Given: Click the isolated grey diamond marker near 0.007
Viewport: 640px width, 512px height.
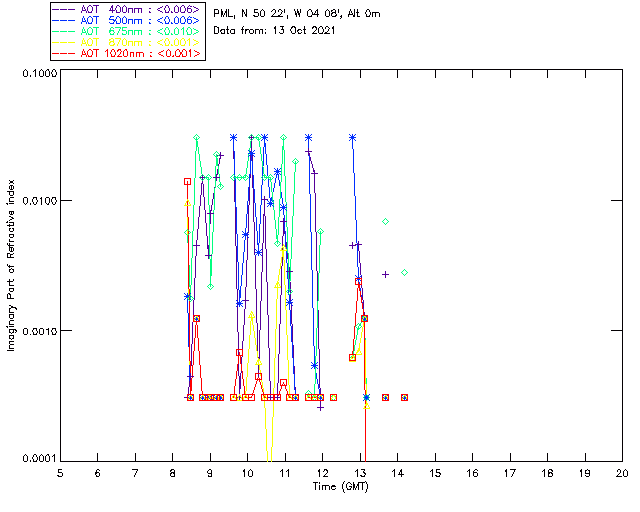Looking at the screenshot, I should coord(386,221).
